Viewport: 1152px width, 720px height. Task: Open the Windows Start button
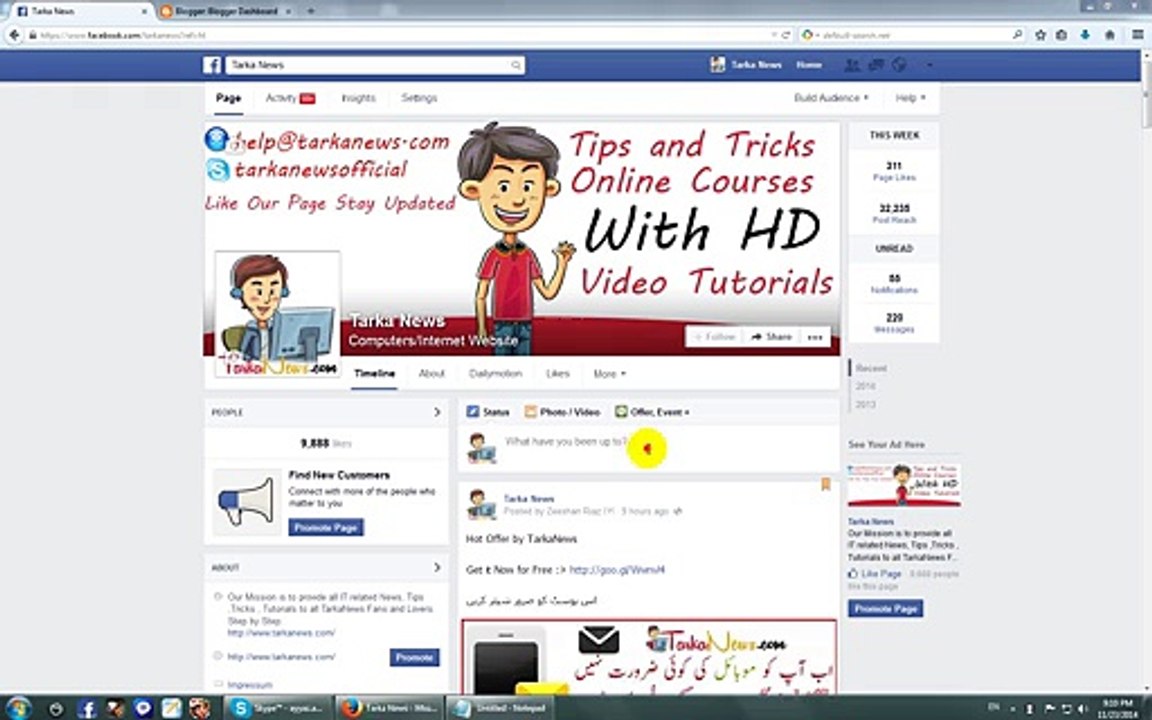click(x=18, y=708)
